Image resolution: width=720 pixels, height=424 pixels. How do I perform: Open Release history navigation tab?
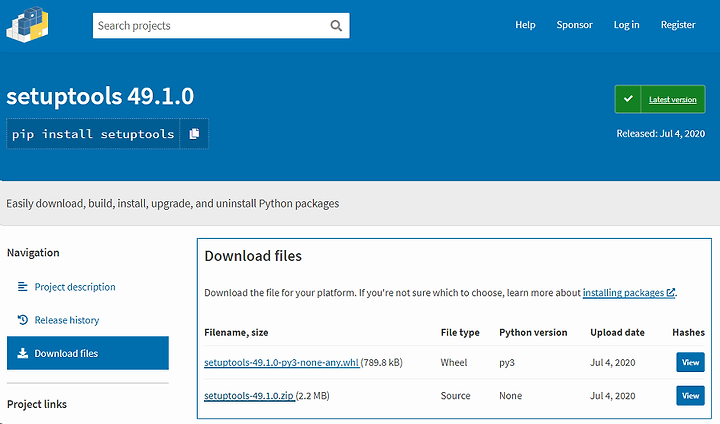point(67,320)
